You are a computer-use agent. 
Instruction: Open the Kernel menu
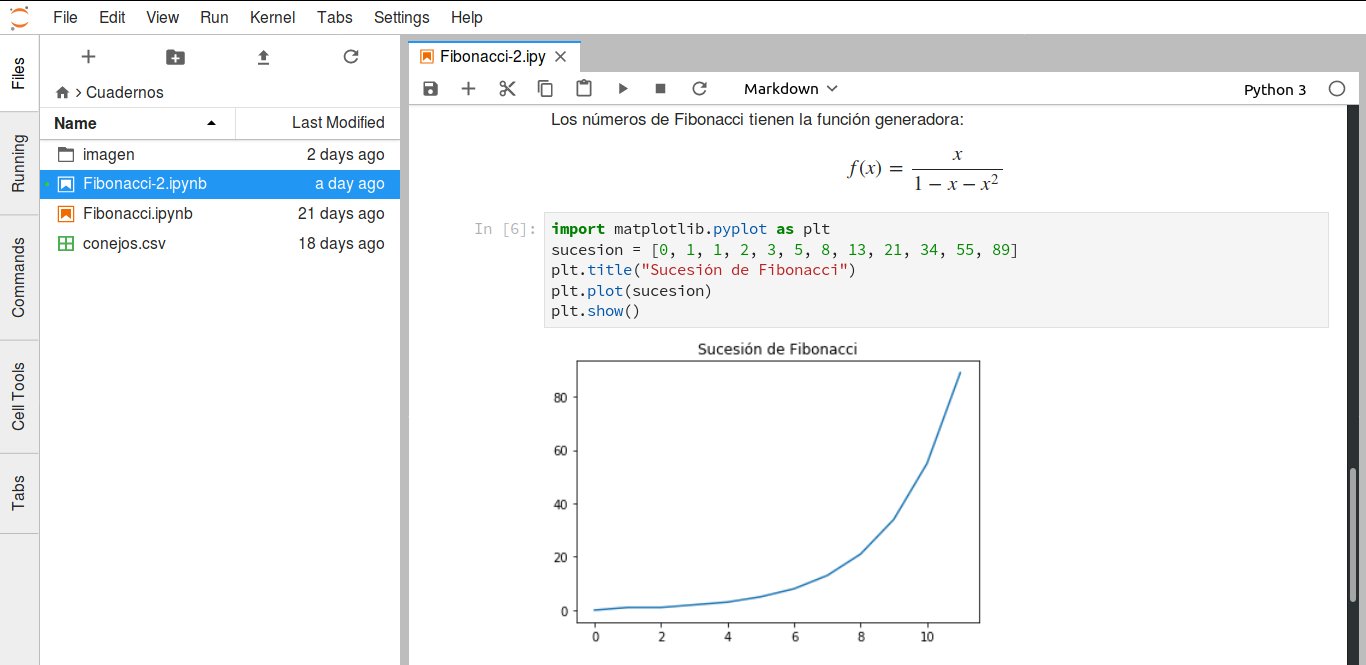(272, 17)
